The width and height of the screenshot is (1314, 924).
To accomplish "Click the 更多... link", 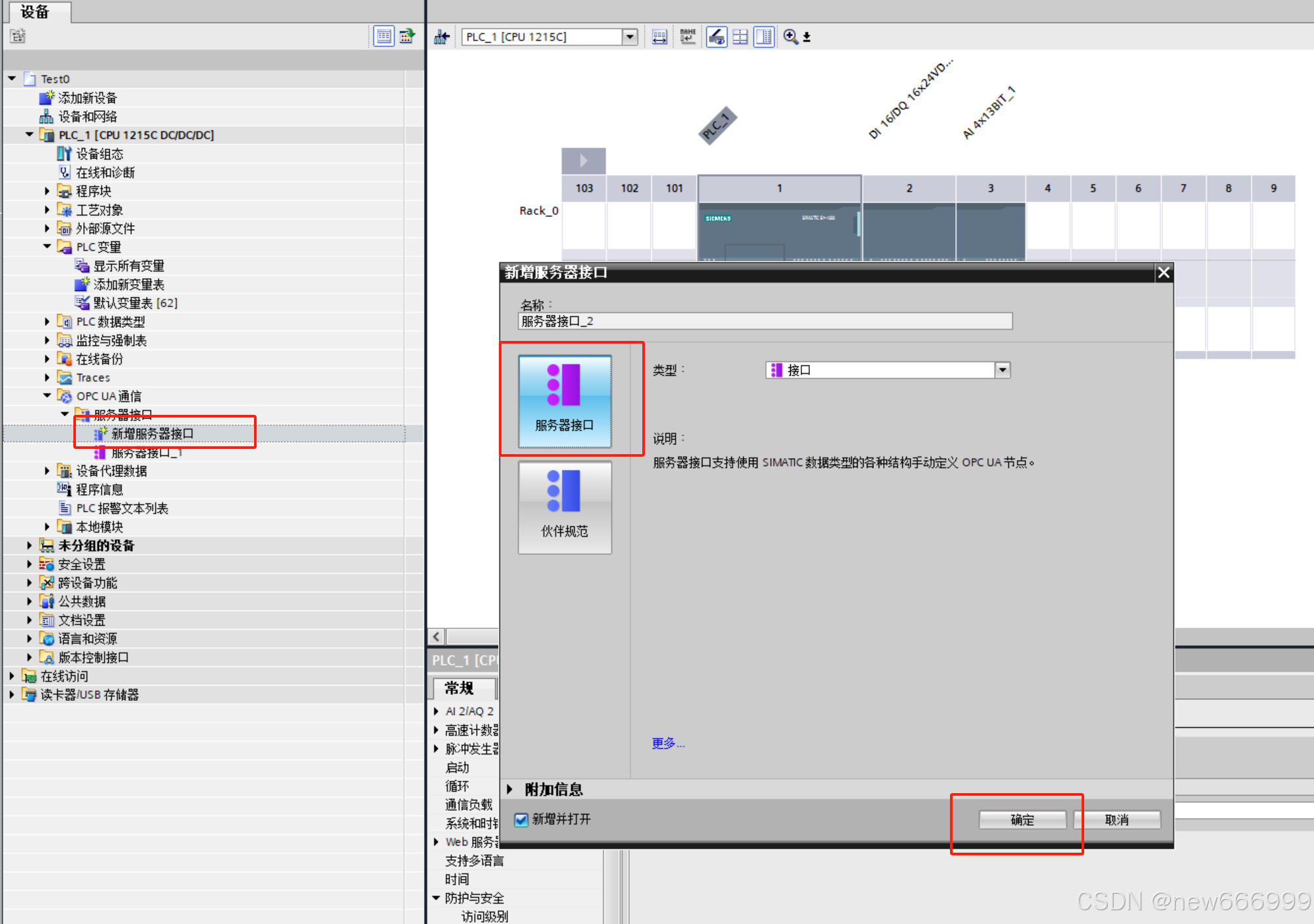I will pos(668,743).
